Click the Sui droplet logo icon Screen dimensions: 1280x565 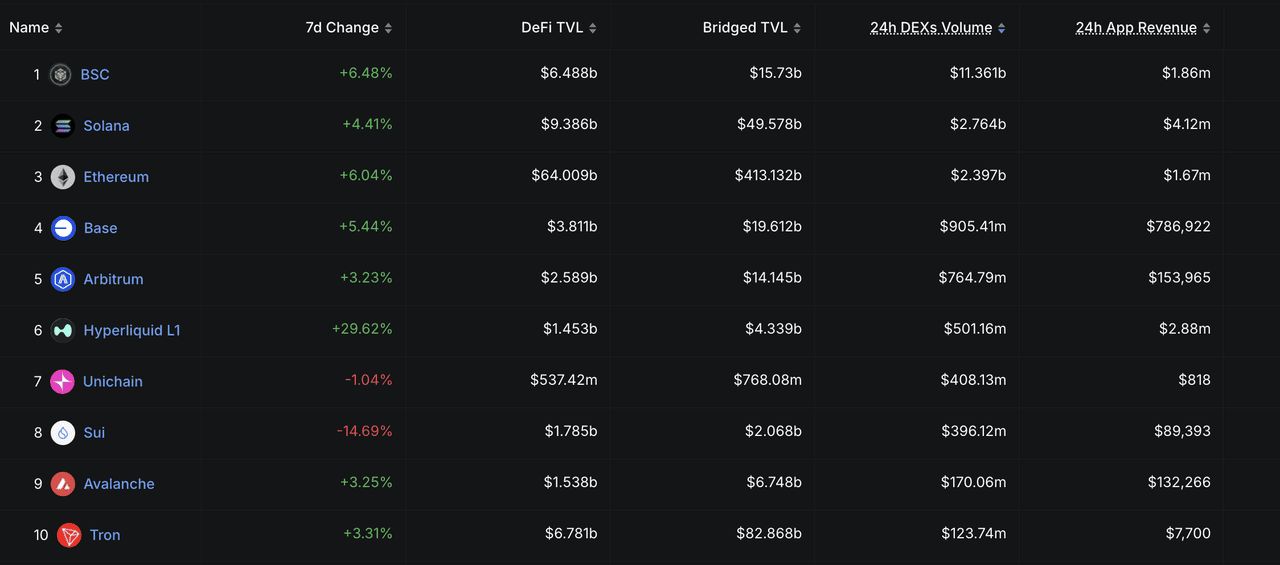point(63,432)
